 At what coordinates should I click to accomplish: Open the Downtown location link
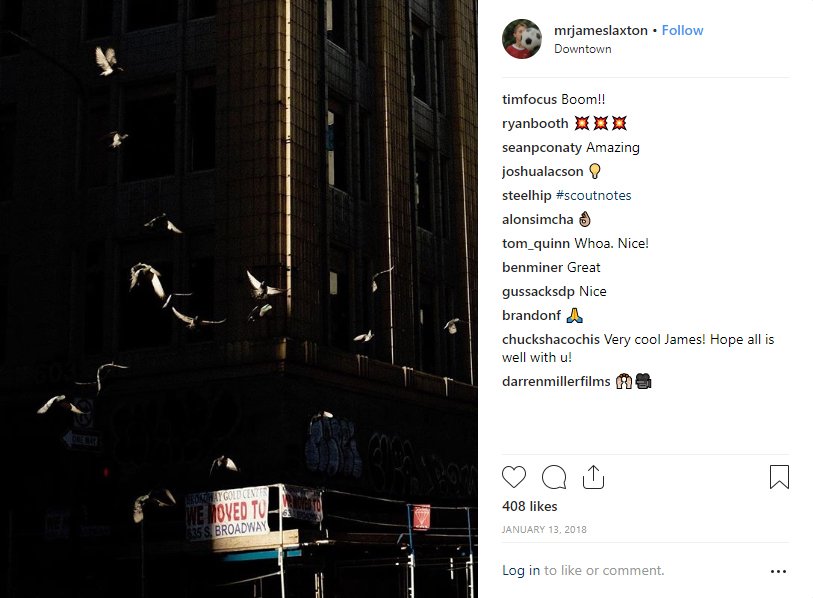582,49
